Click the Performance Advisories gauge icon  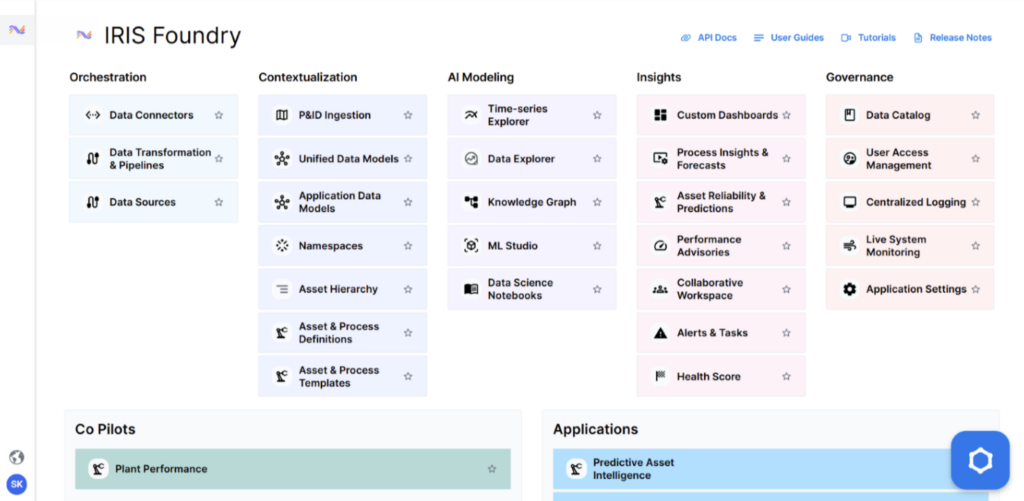pos(660,246)
